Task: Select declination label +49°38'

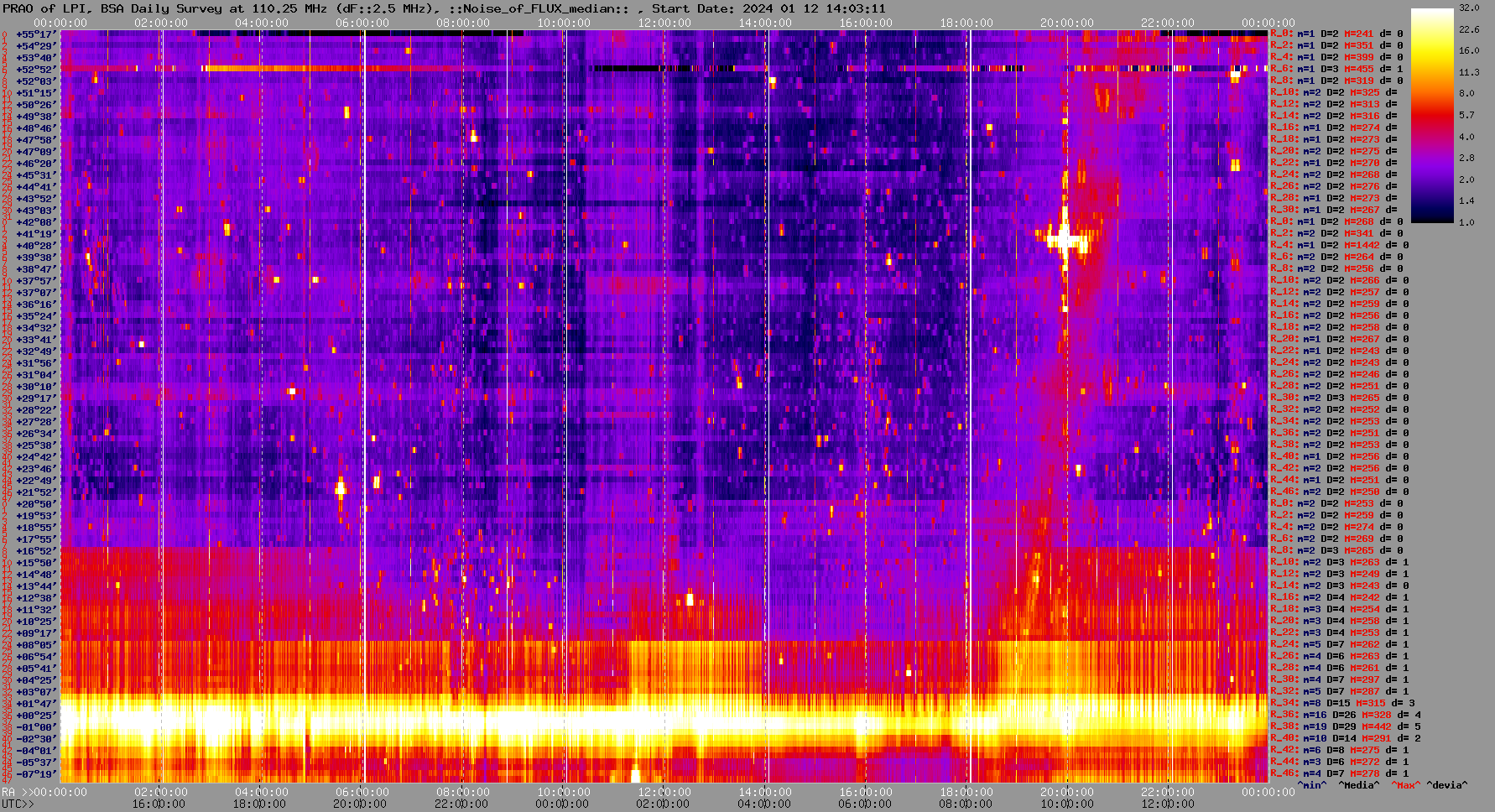Action: point(36,117)
